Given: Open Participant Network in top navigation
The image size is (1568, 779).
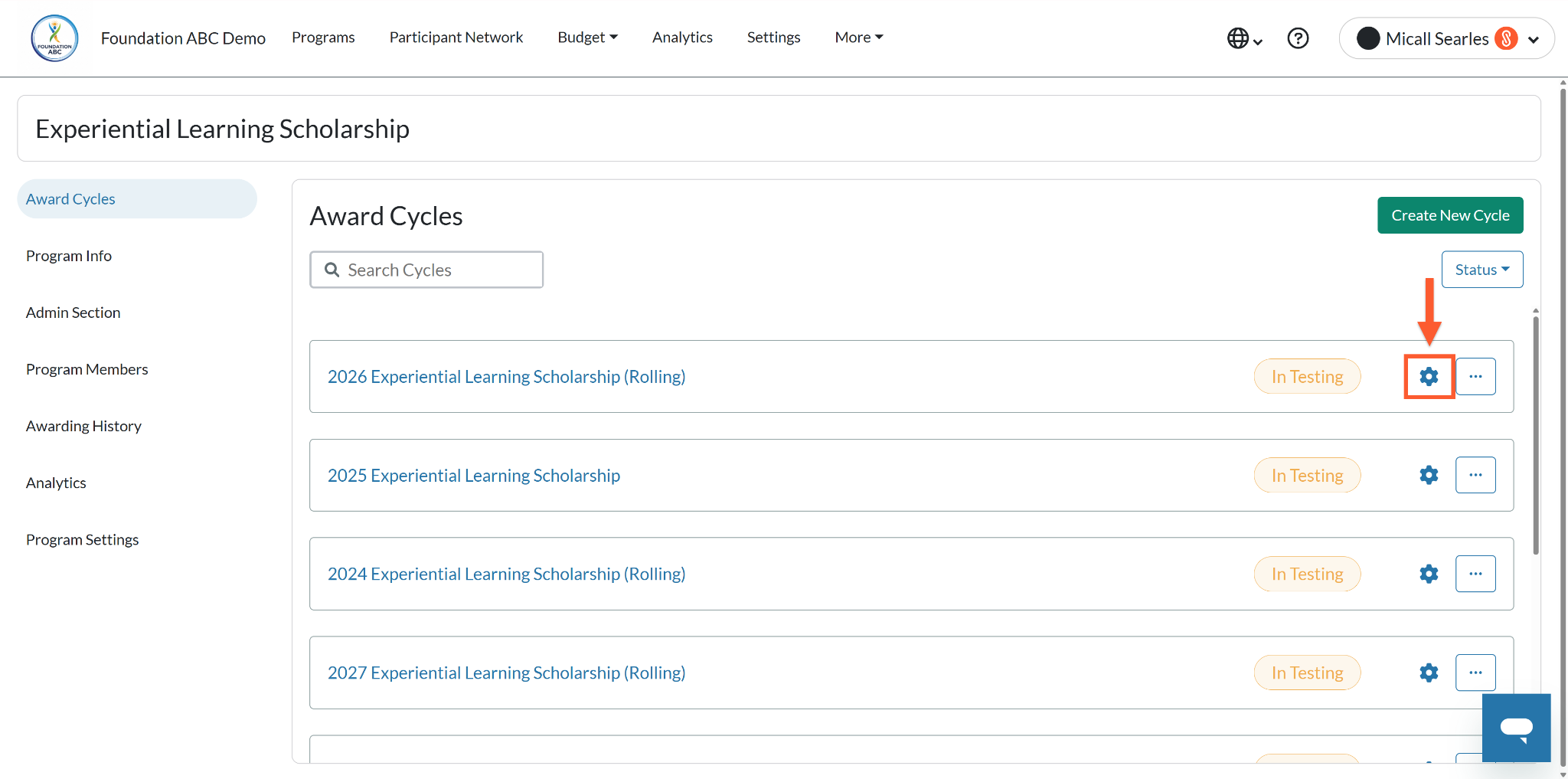Looking at the screenshot, I should coord(456,37).
